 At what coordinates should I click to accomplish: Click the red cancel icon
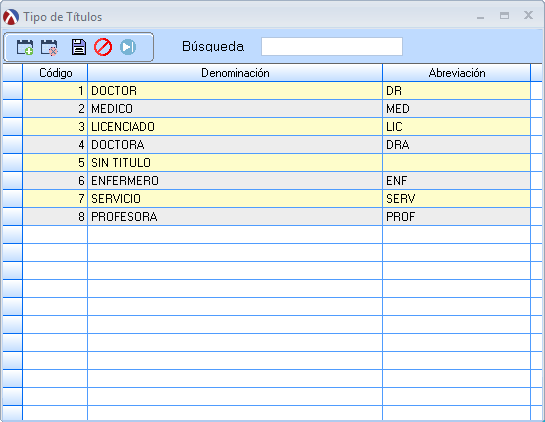pyautogui.click(x=103, y=47)
